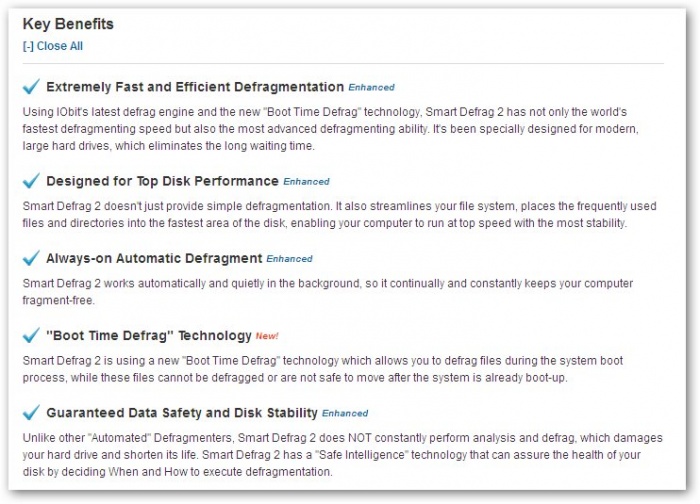Screen dimensions: 700x504
Task: Click the Key Benefits title
Action: pyautogui.click(x=68, y=24)
